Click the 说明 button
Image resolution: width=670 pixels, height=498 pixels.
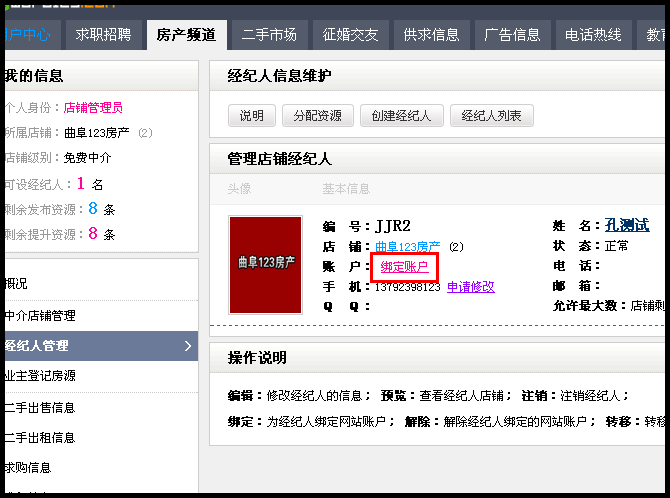tap(251, 116)
